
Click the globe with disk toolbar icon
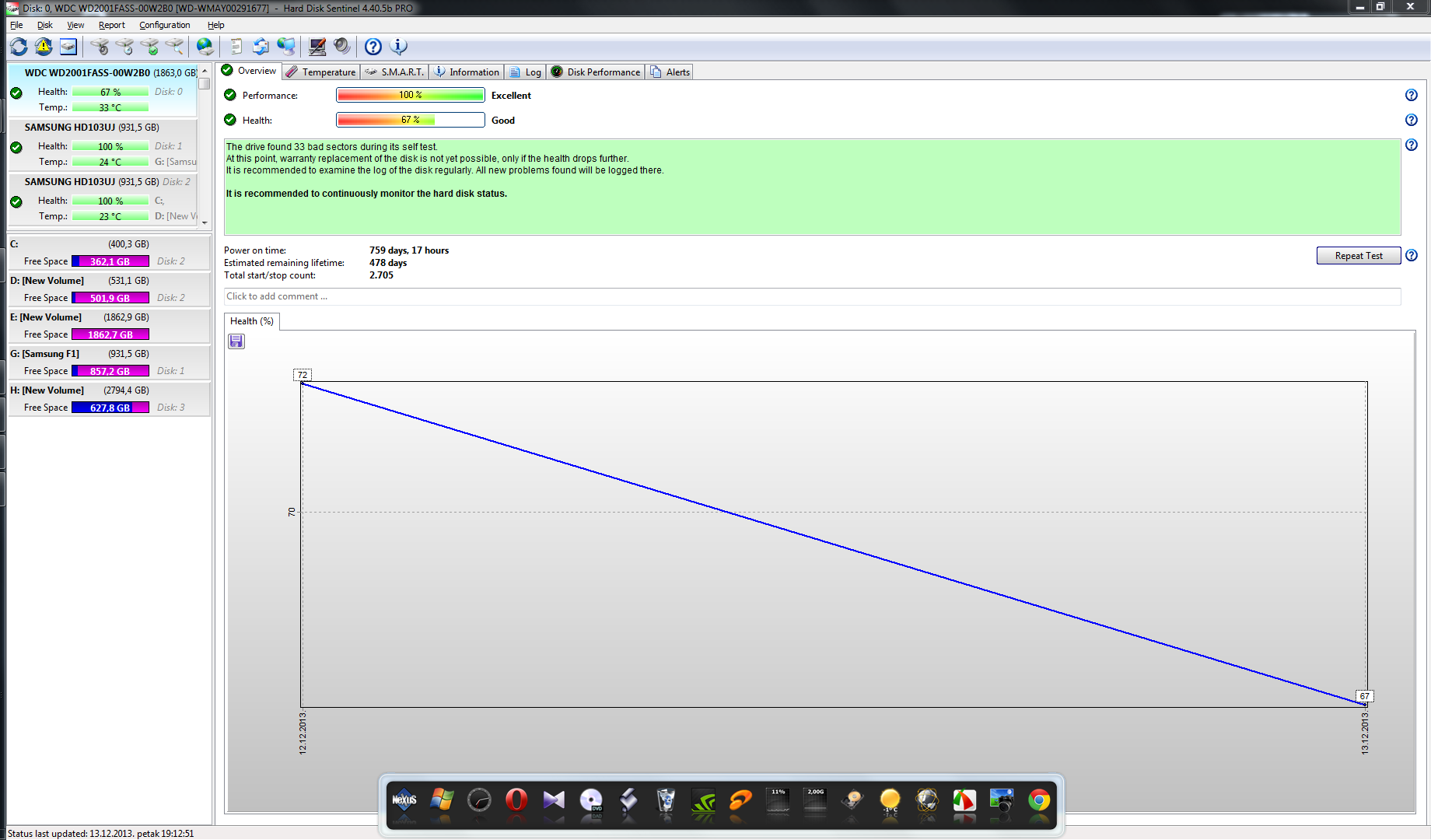click(205, 47)
